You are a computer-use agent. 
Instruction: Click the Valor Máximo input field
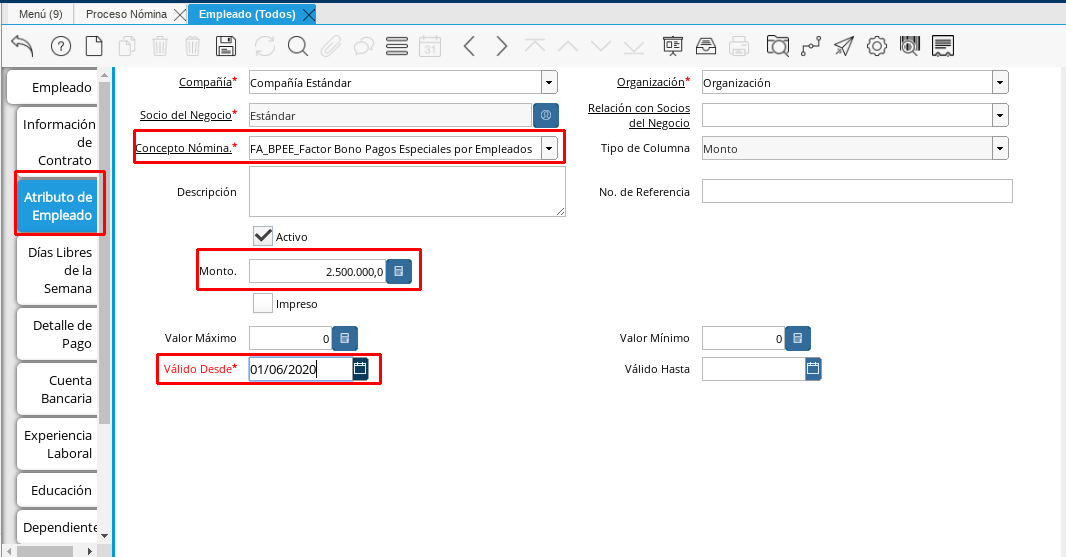[290, 338]
